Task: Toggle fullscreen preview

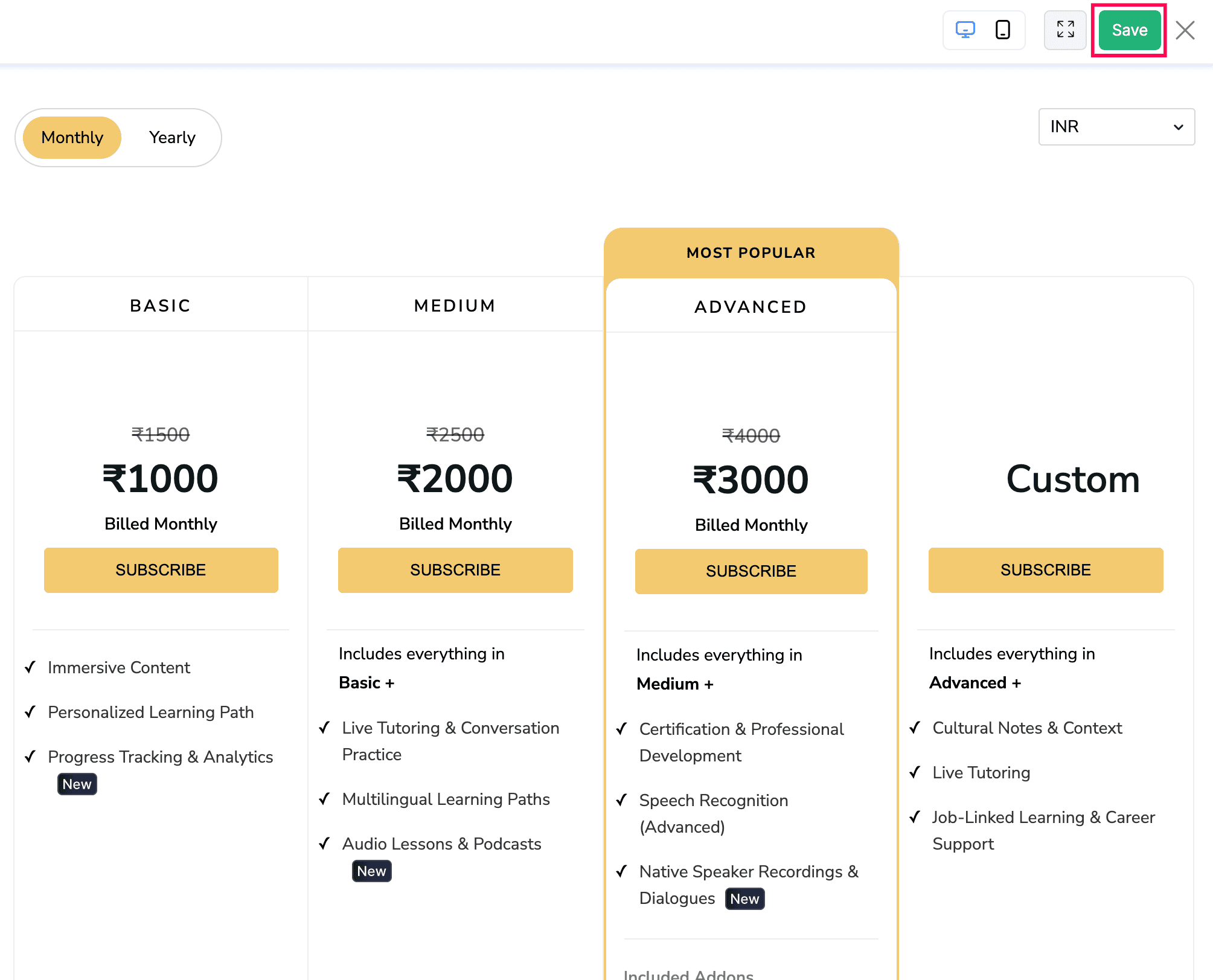Action: pos(1065,30)
